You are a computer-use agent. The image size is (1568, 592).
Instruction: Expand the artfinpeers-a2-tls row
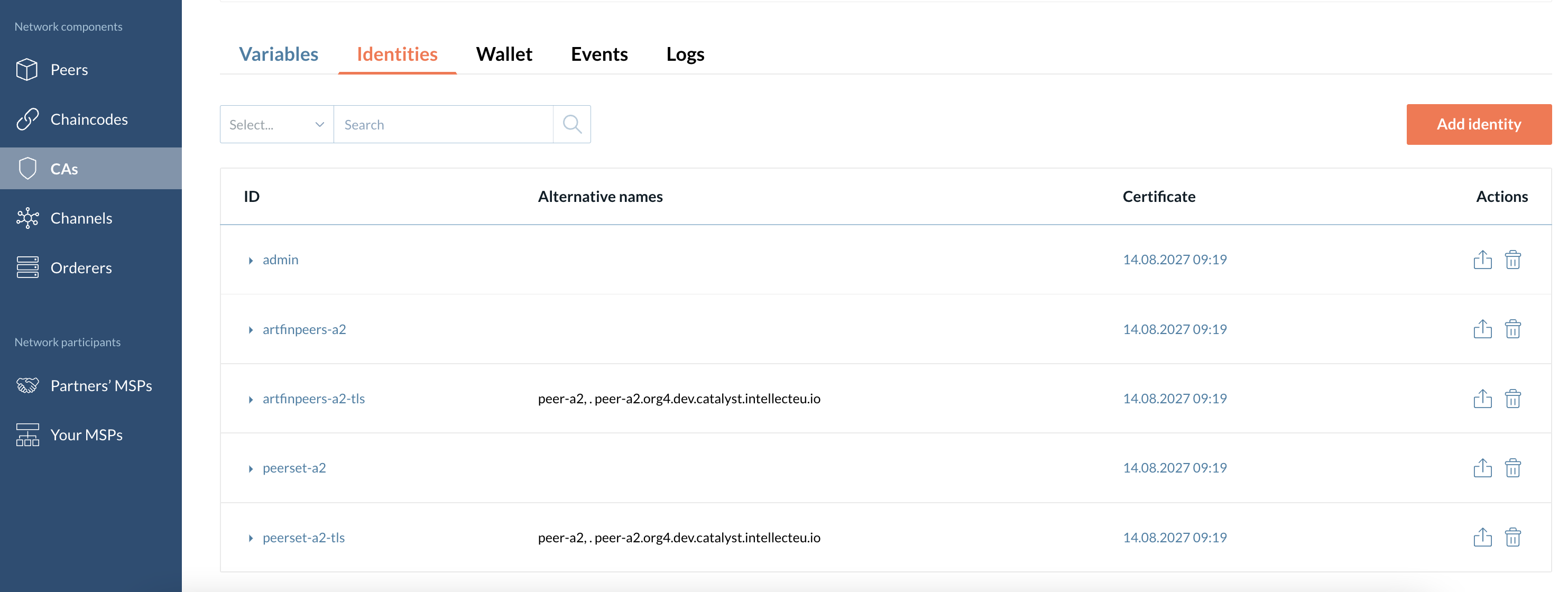tap(250, 399)
